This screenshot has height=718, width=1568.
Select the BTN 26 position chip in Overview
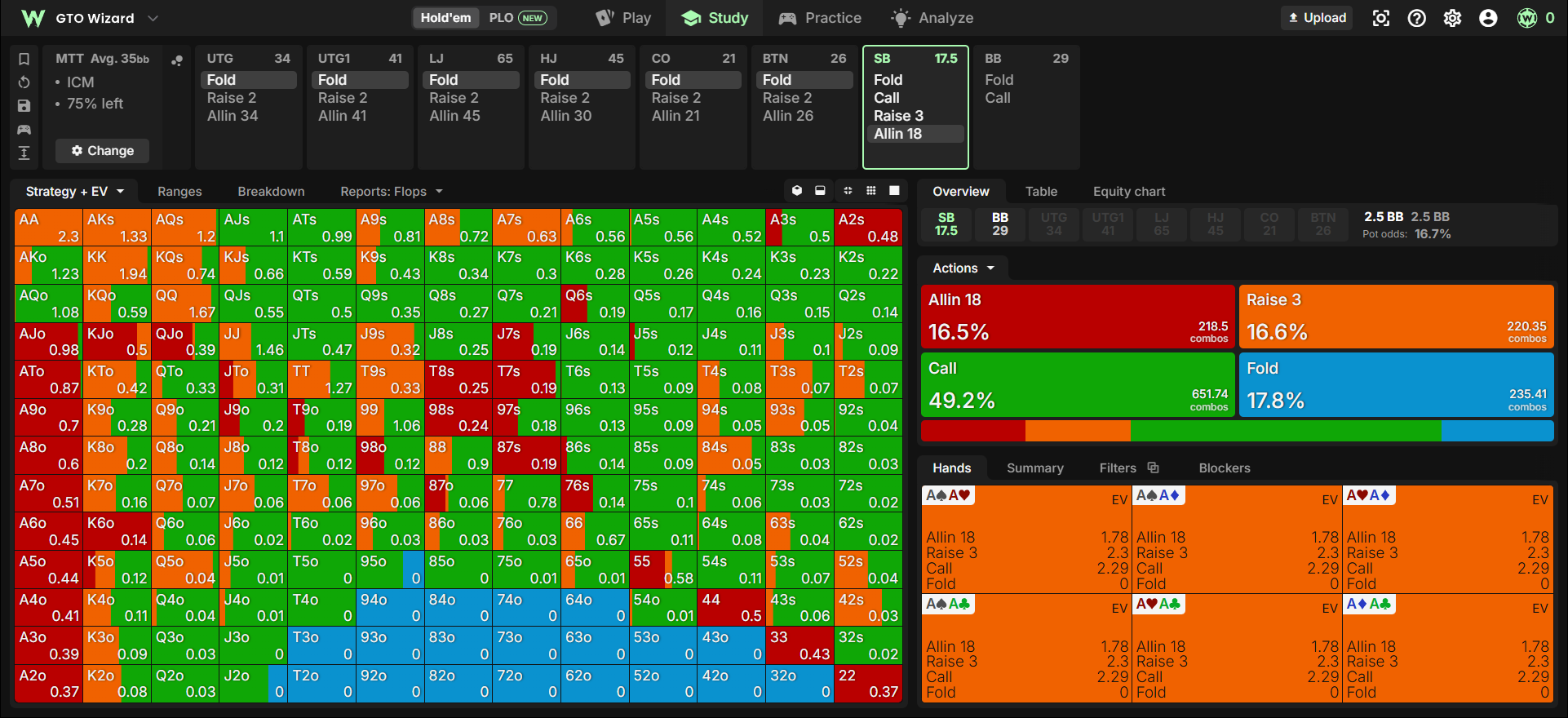1323,224
